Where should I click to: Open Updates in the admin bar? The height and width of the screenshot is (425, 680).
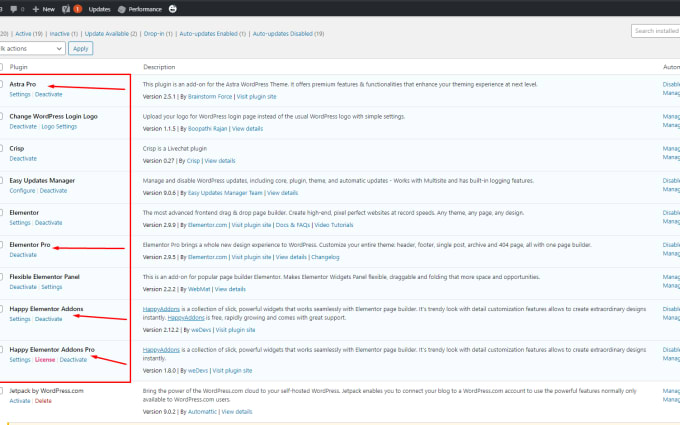99,9
